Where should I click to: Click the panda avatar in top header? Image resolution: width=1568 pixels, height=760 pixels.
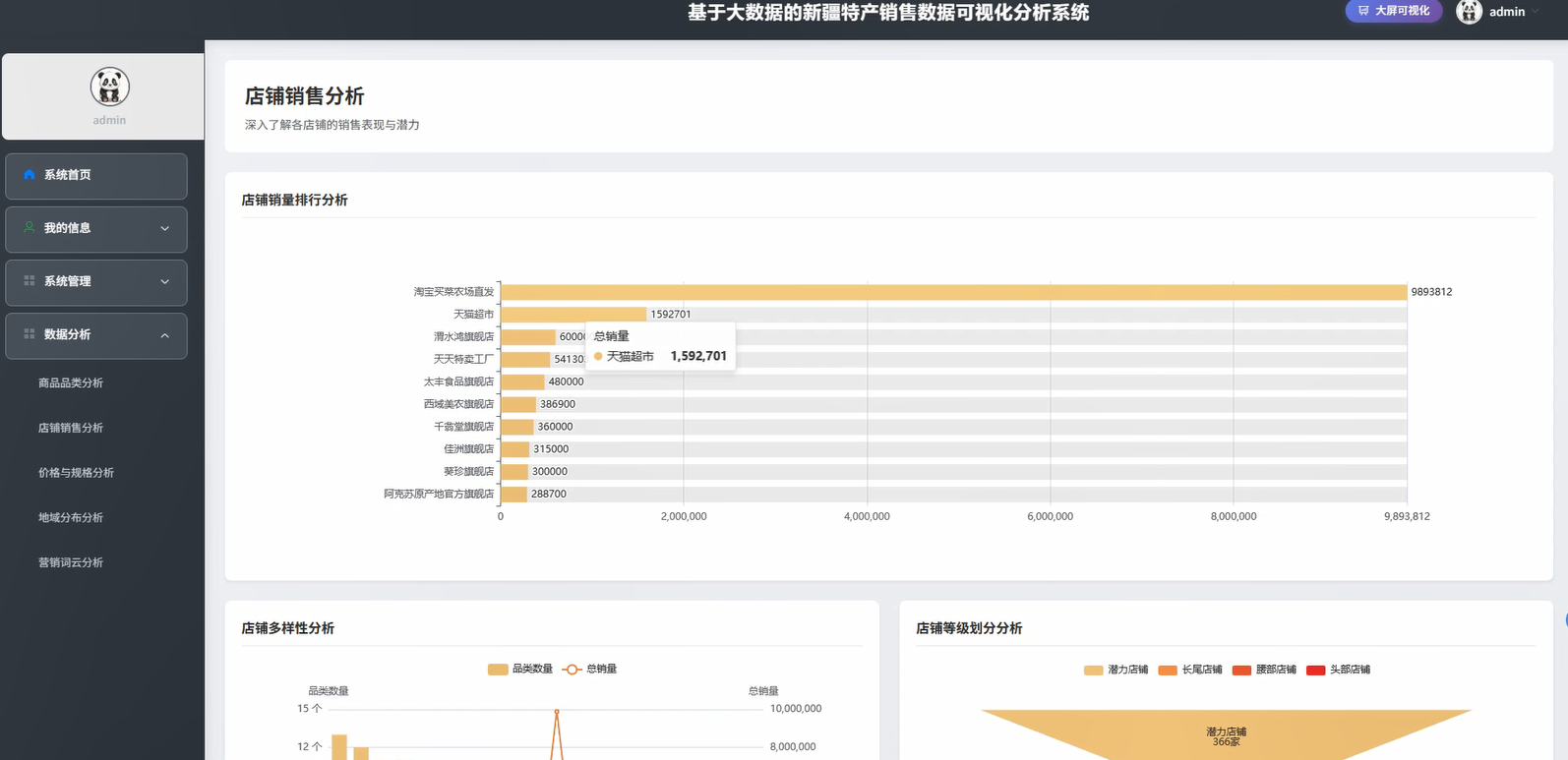pyautogui.click(x=1469, y=12)
